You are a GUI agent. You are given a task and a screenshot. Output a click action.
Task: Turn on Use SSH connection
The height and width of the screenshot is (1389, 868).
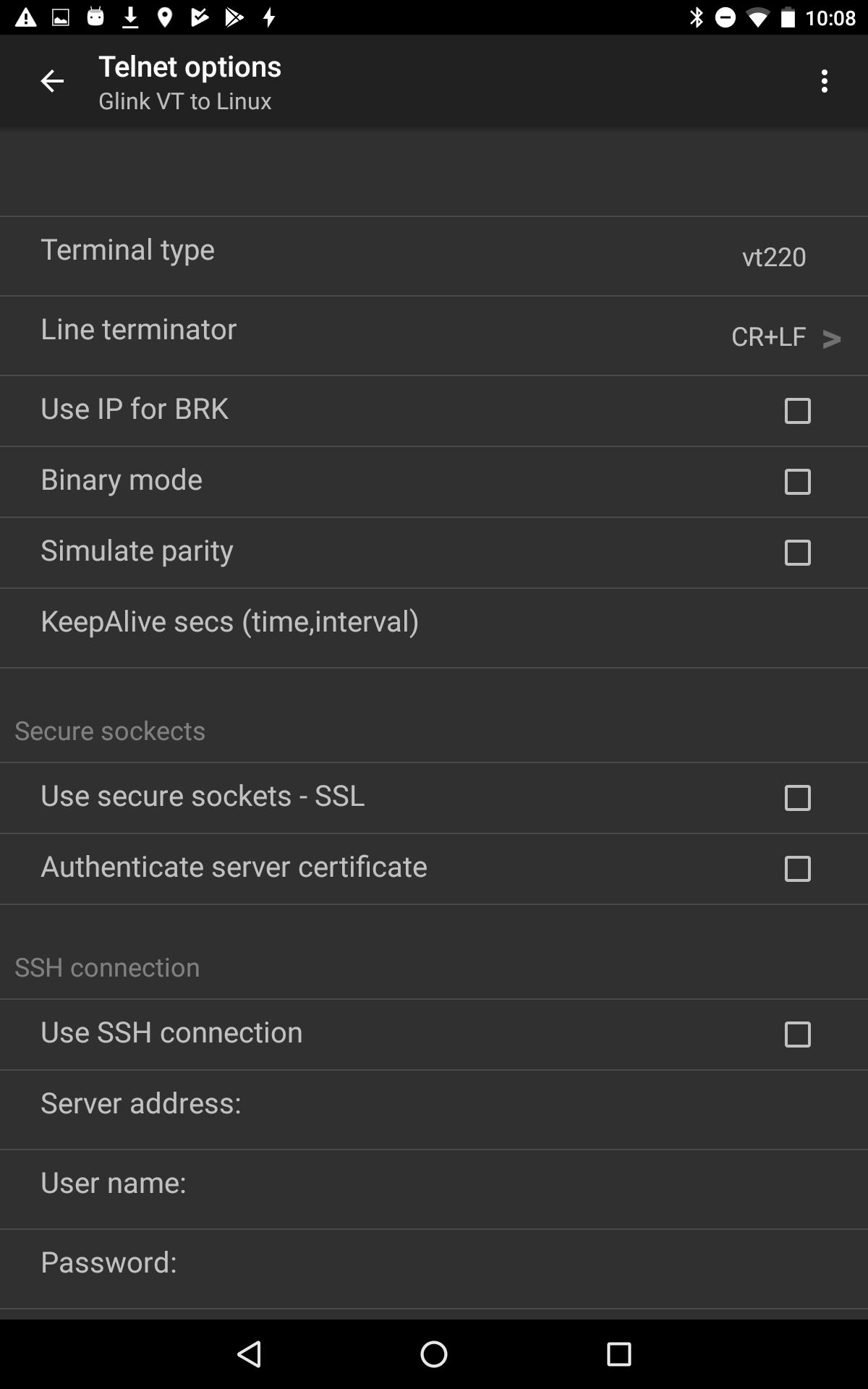797,1034
